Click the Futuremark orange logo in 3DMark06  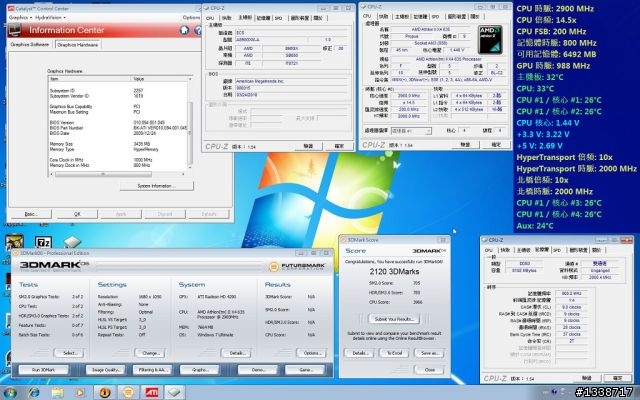point(273,267)
